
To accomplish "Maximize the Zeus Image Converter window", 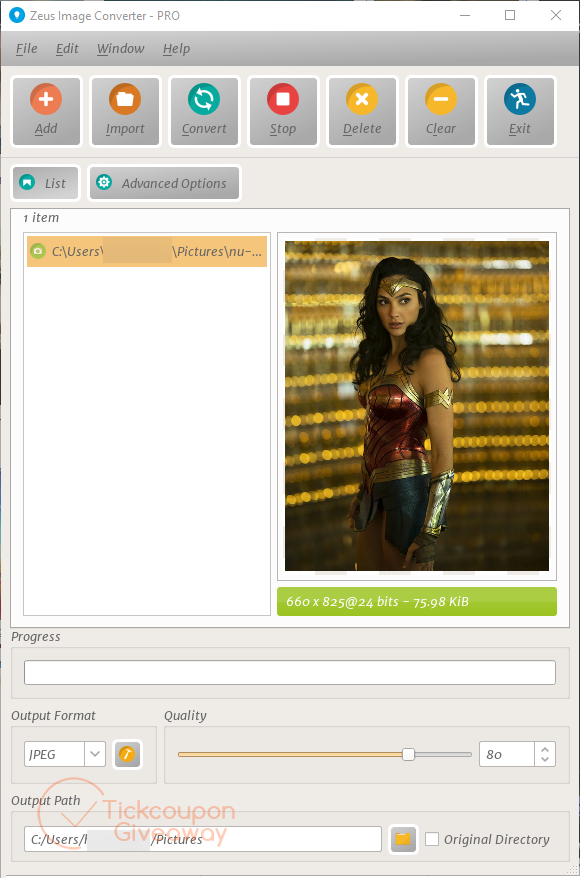I will click(x=509, y=15).
